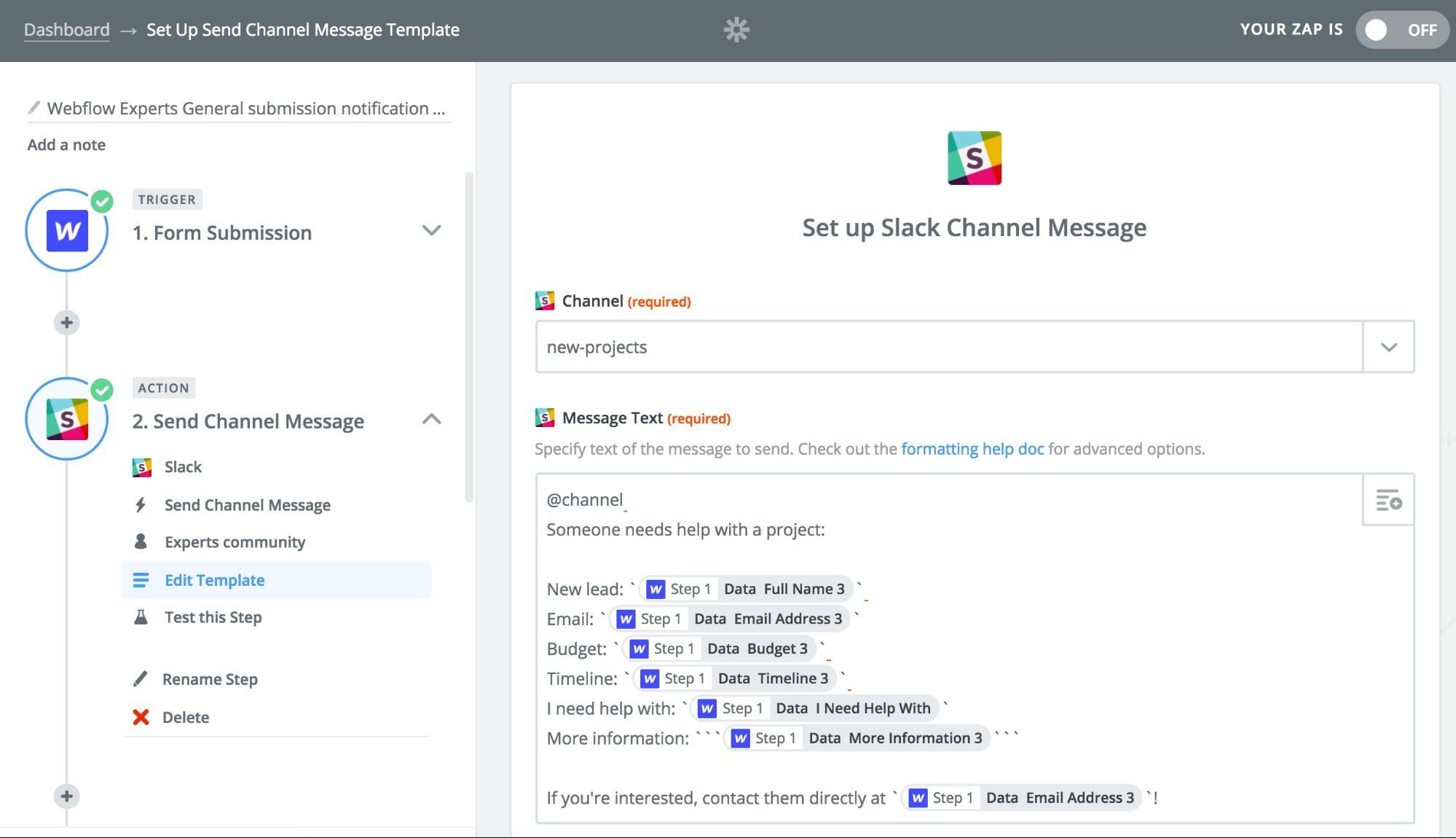Viewport: 1456px width, 838px height.
Task: Open the insert-field button in Message Text
Action: tap(1388, 500)
